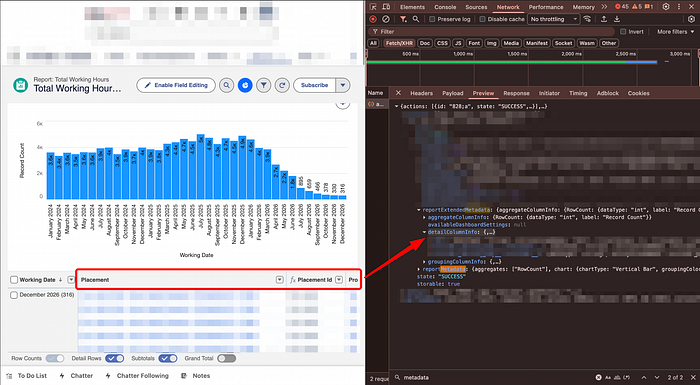This screenshot has height=385, width=700.
Task: Open DevTools main settings gear
Action: [666, 7]
